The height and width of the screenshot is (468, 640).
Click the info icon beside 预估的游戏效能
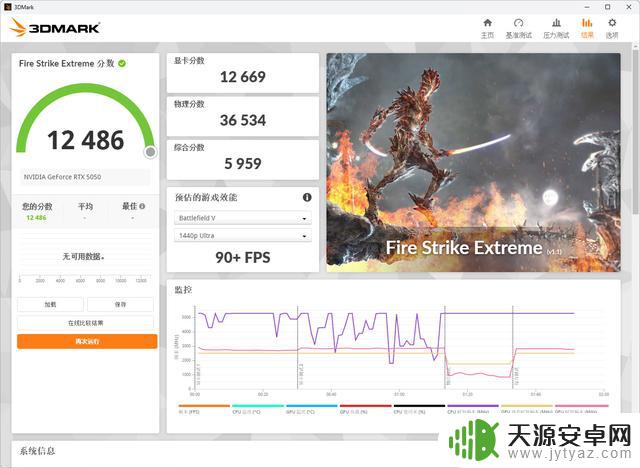click(x=307, y=197)
